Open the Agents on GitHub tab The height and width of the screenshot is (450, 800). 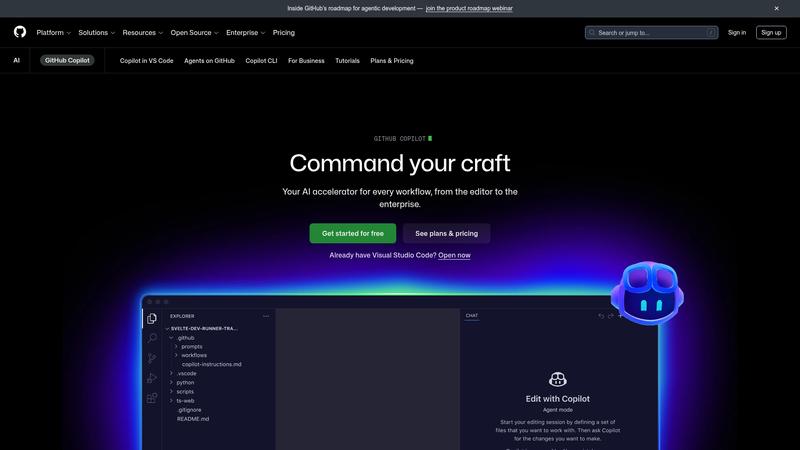click(209, 61)
